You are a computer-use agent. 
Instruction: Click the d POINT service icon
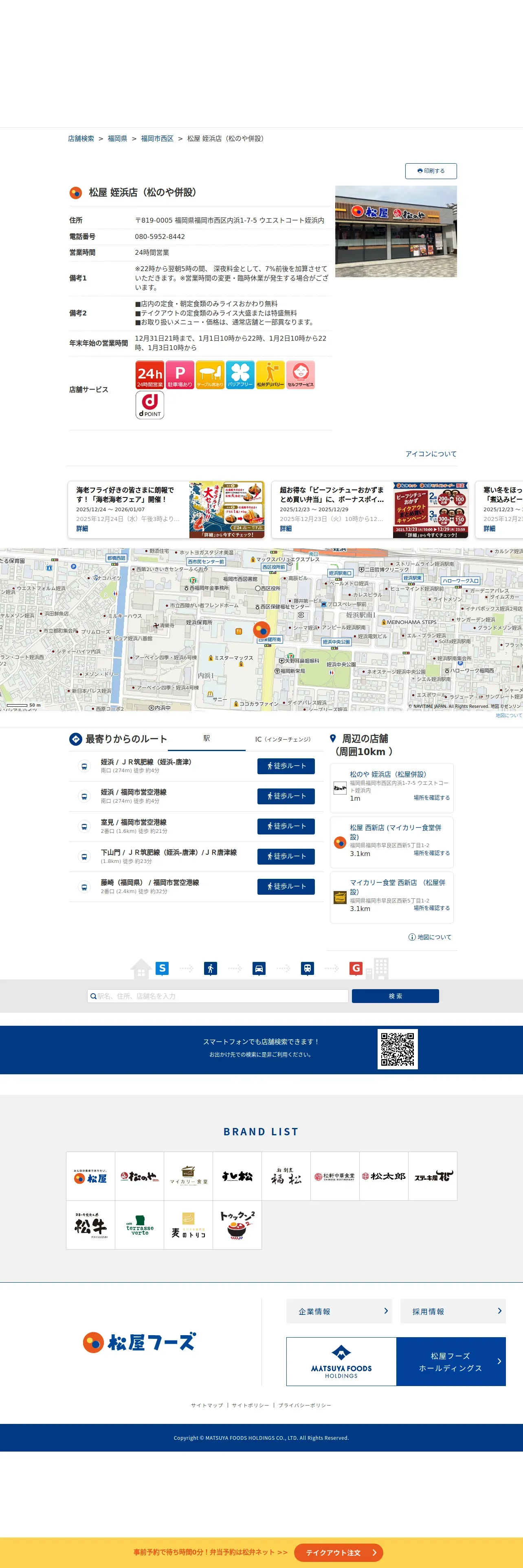pos(150,405)
